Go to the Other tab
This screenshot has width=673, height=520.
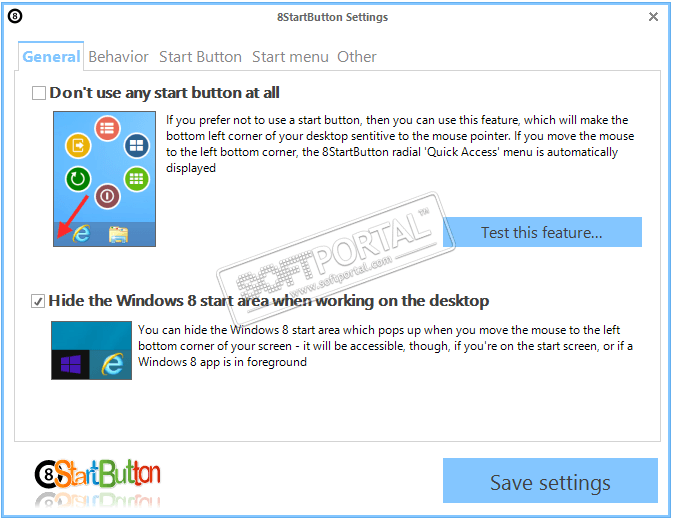pyautogui.click(x=357, y=57)
